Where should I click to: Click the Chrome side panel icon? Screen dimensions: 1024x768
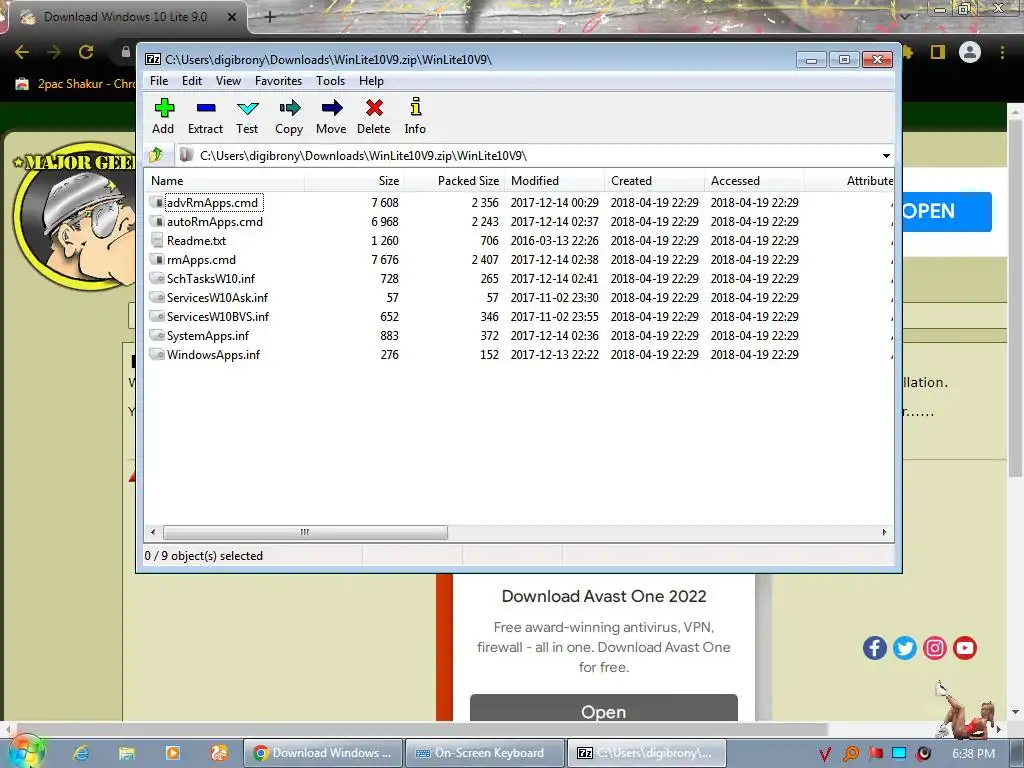coord(938,52)
